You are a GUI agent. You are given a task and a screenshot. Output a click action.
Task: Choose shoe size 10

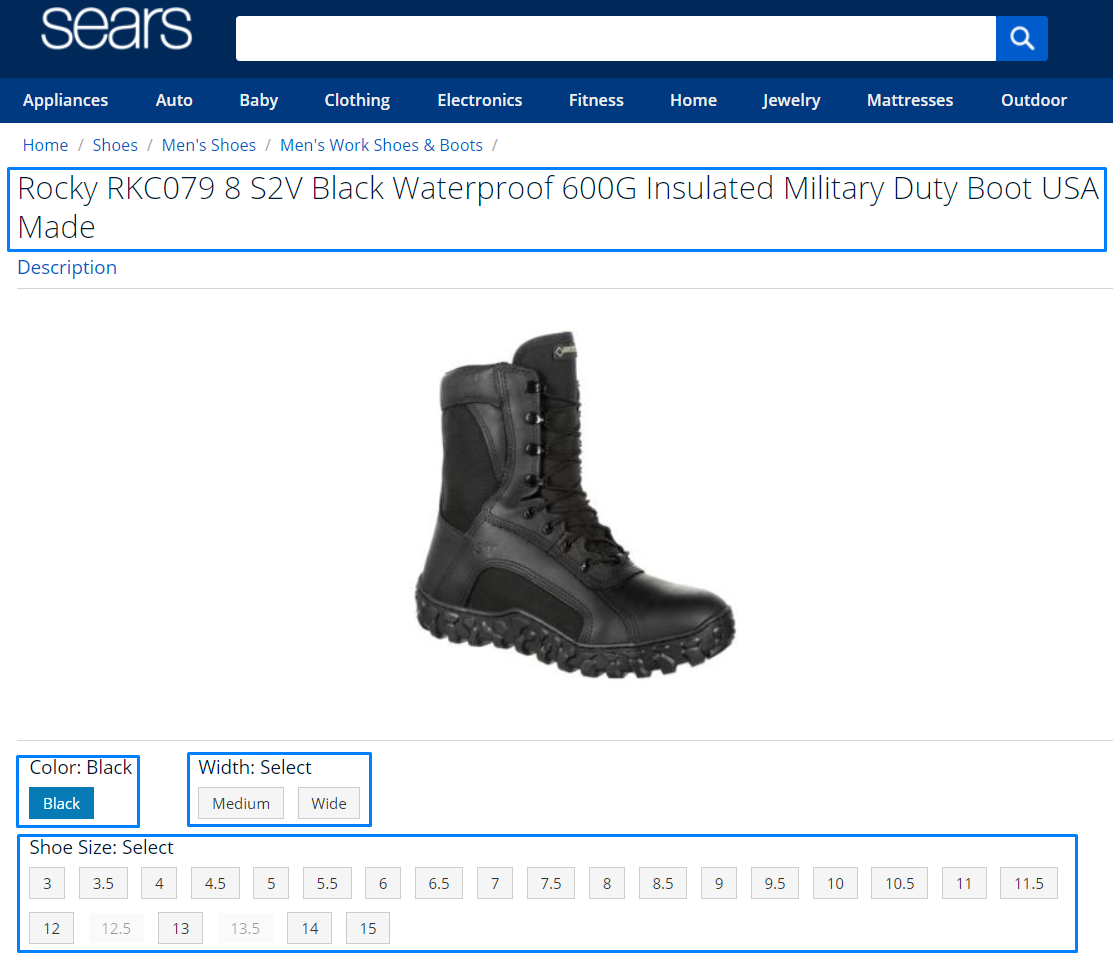click(x=835, y=884)
